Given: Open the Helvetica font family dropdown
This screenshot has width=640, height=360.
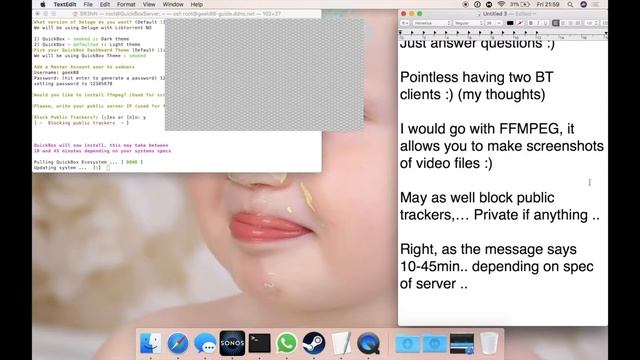Looking at the screenshot, I should 432,23.
